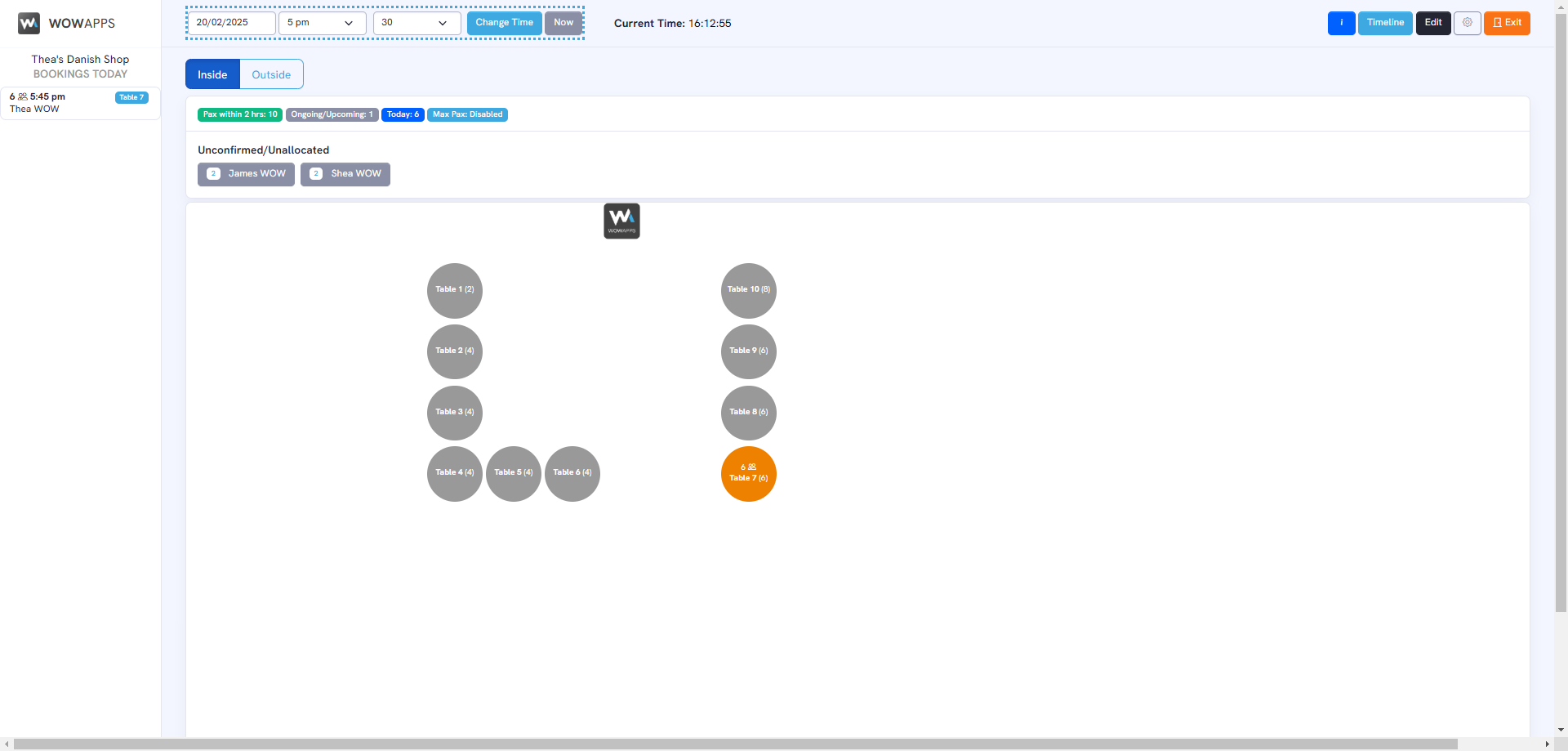Click the date field 20/02/2025
The image size is (1568, 751).
pos(231,23)
